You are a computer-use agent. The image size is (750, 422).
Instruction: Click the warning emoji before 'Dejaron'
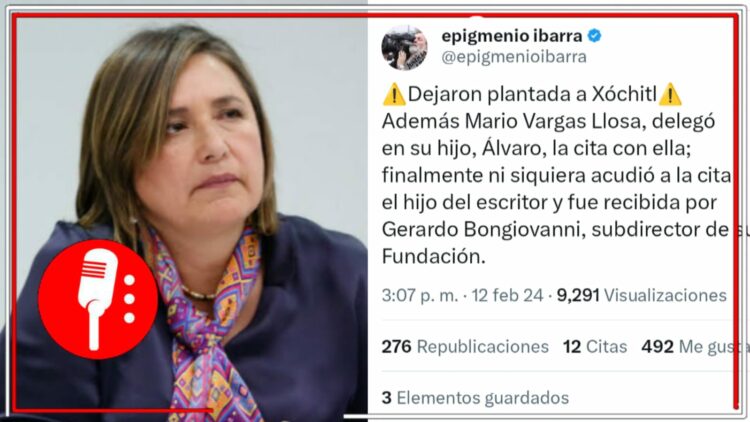394,94
